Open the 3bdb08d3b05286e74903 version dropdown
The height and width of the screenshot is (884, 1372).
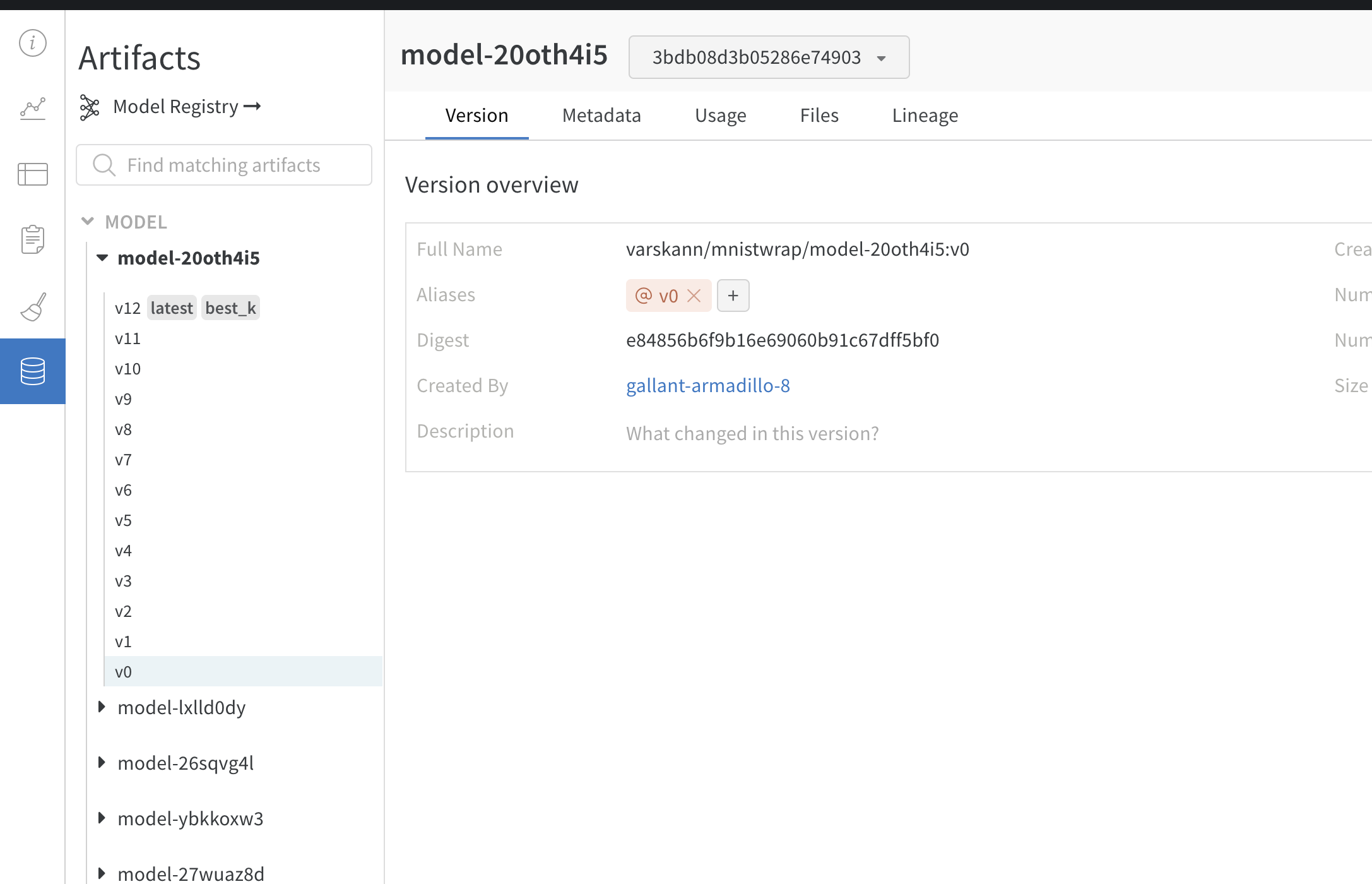(x=768, y=57)
